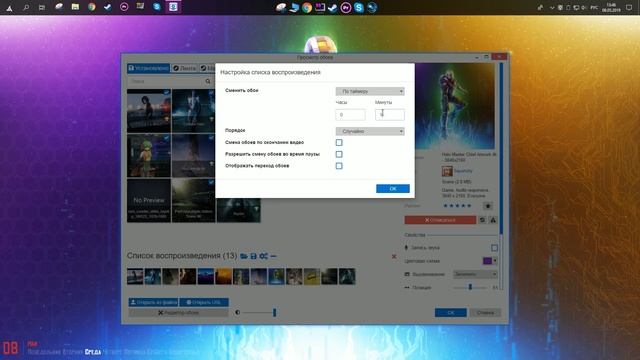
Task: Open the 'Случайно' order dropdown
Action: (x=370, y=131)
